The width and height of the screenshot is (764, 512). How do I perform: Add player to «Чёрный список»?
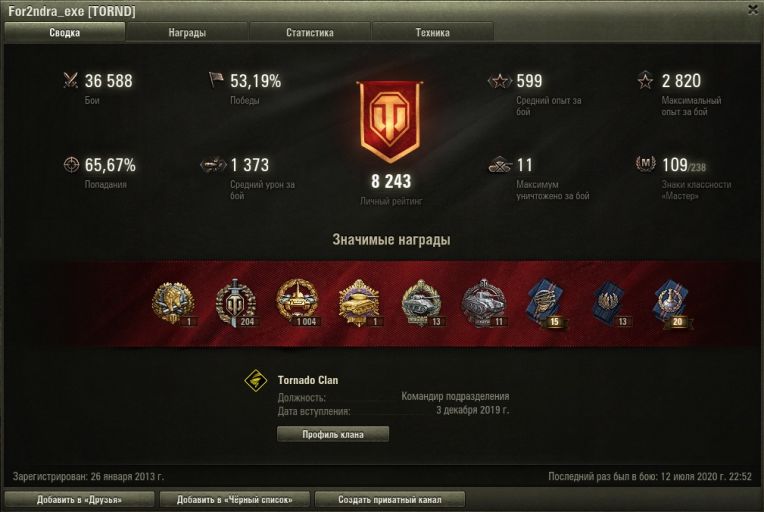click(x=235, y=499)
